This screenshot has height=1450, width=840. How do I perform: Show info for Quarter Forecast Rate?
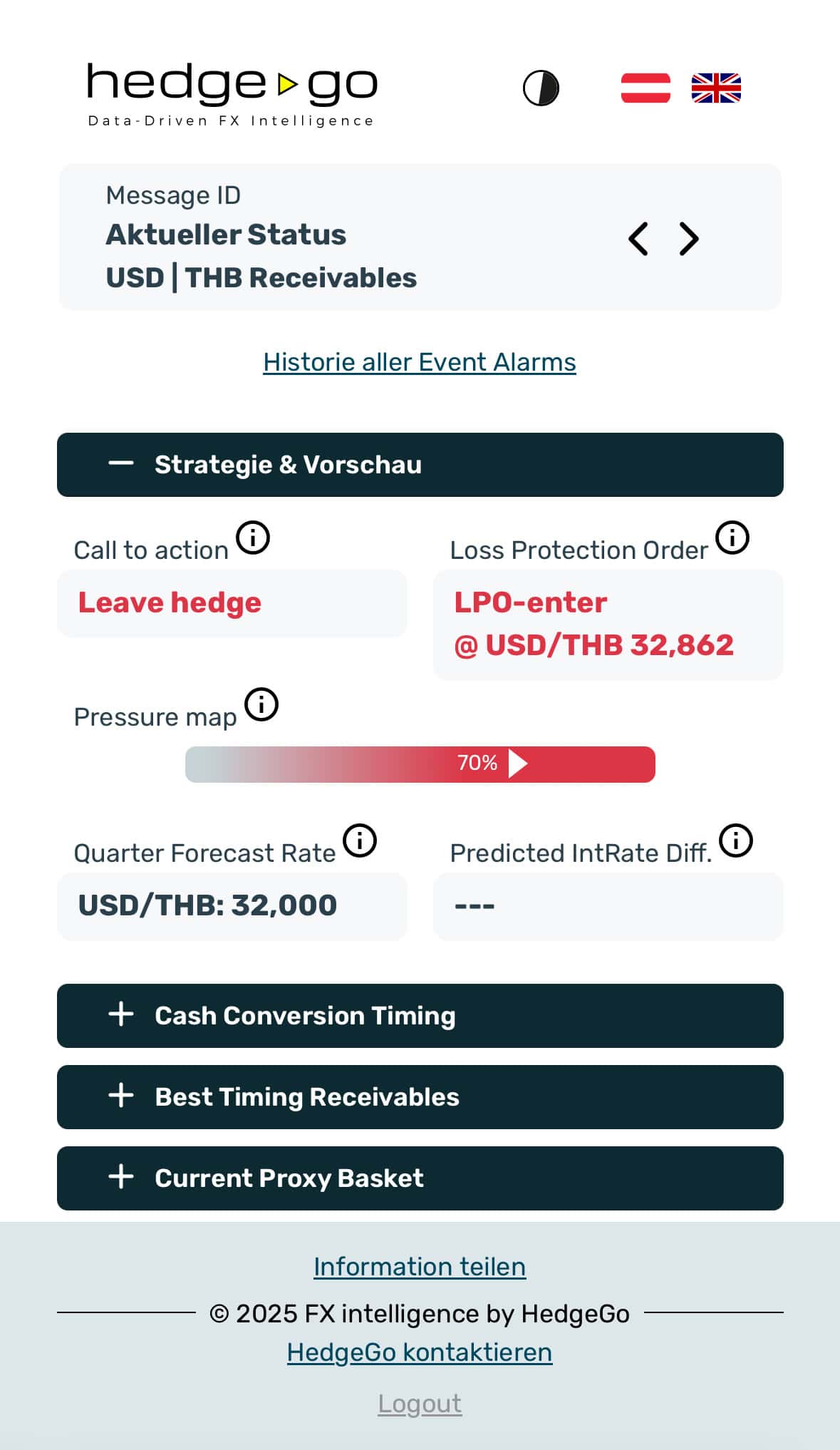click(x=360, y=840)
